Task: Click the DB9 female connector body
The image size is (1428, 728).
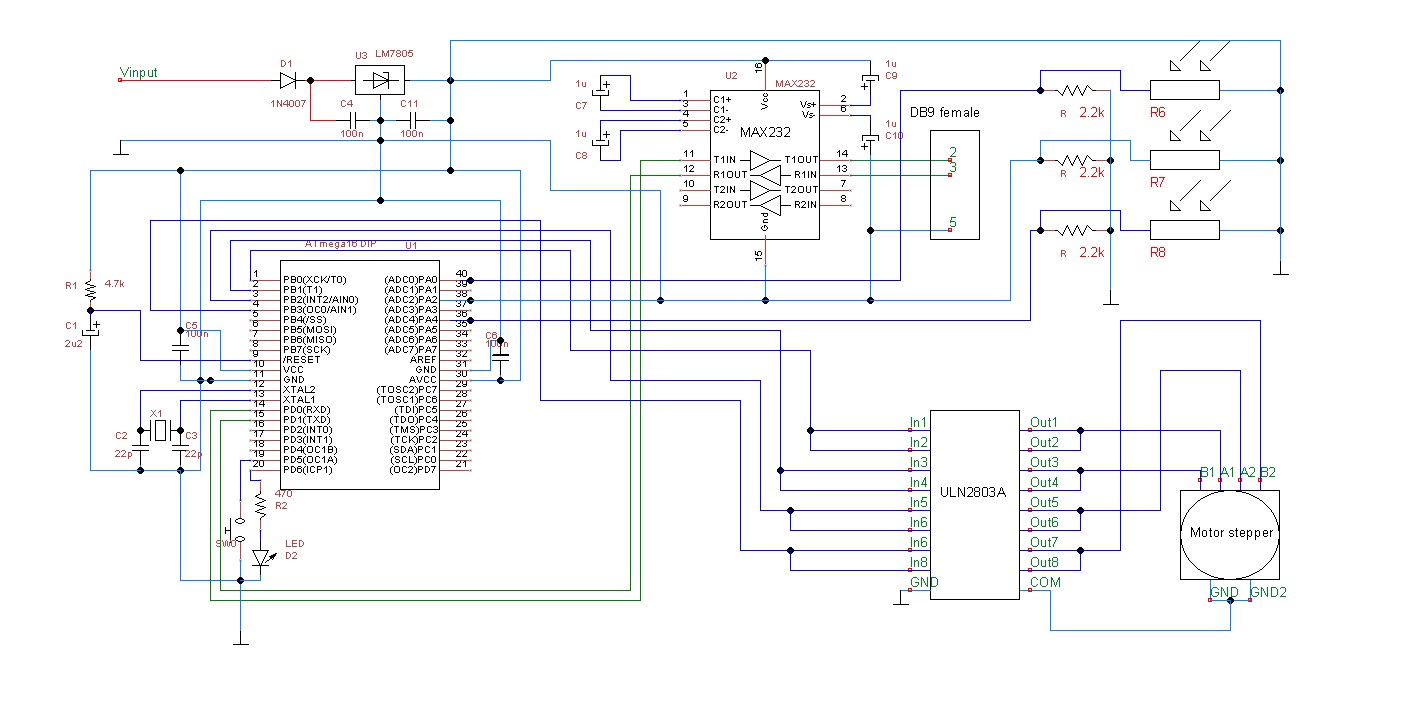Action: (x=955, y=185)
